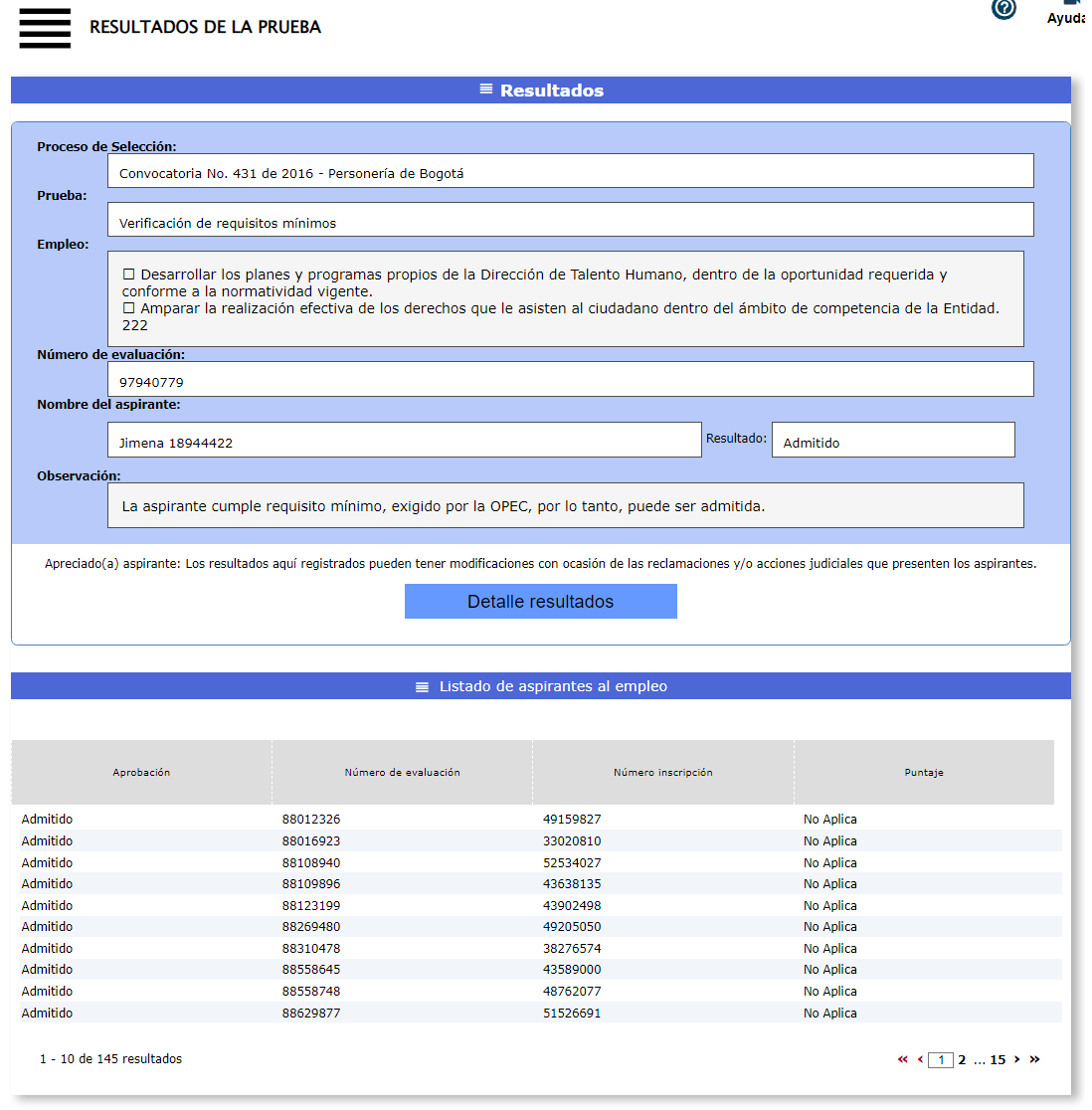Sort by Número inscripción column header

click(x=662, y=772)
